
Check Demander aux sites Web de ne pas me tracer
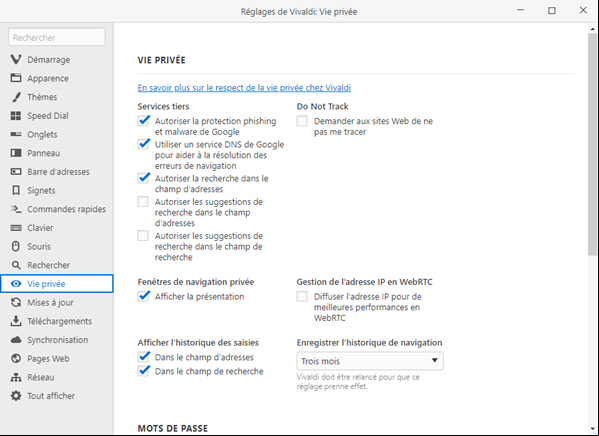(x=302, y=121)
